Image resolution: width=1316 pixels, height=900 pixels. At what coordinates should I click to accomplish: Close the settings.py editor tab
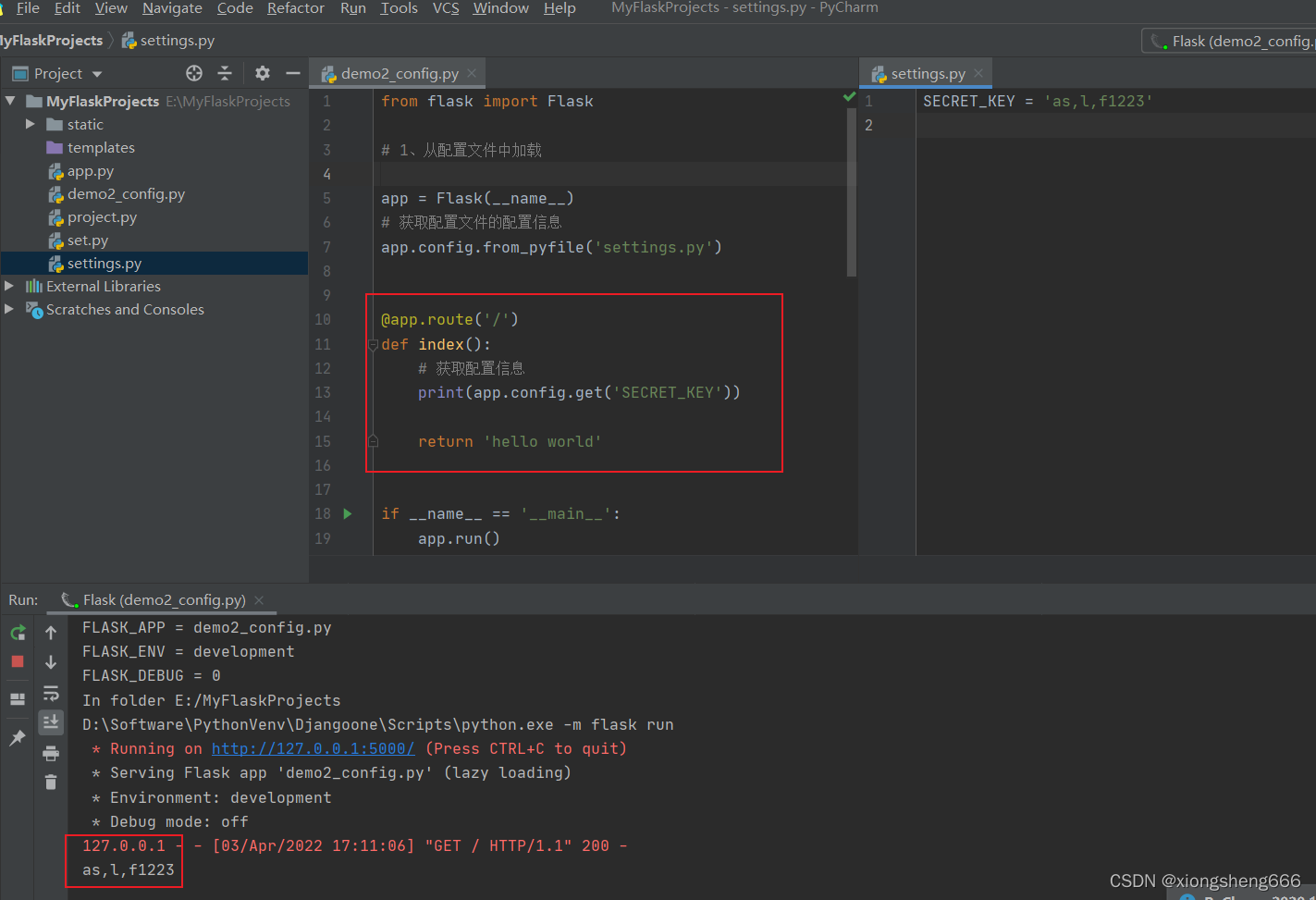click(x=978, y=73)
